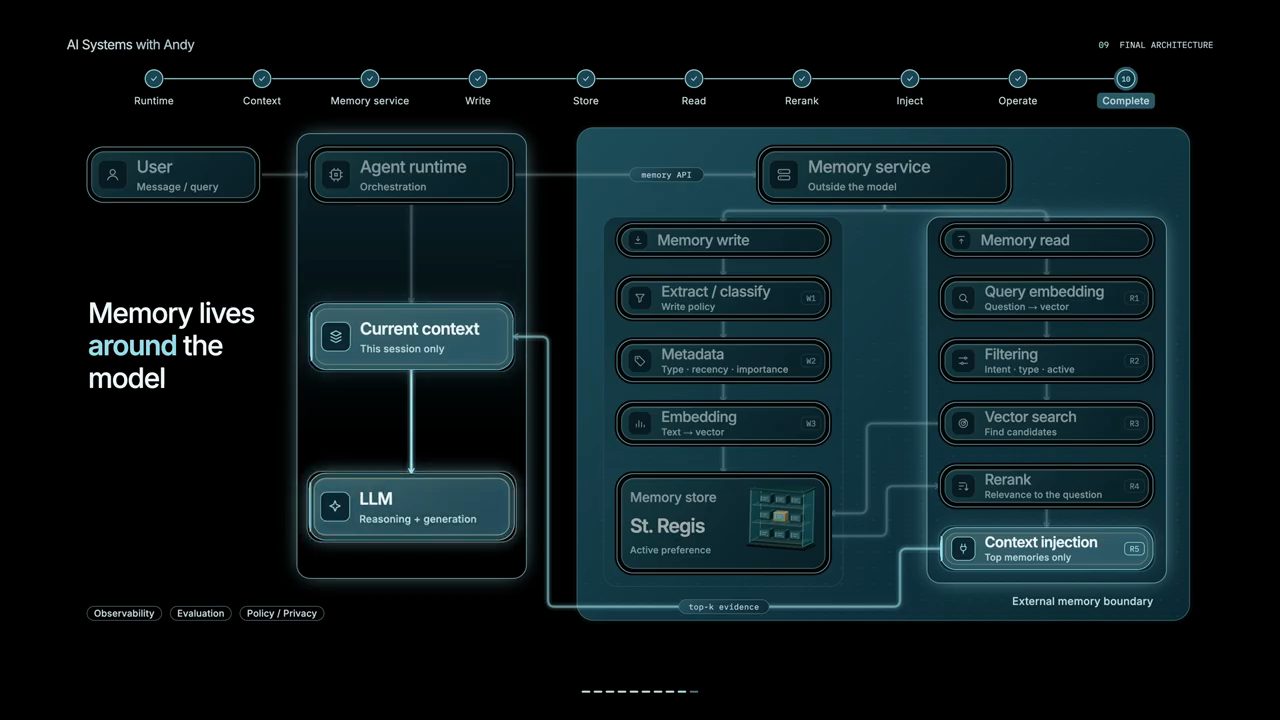Click the memory API connector label

coord(666,175)
